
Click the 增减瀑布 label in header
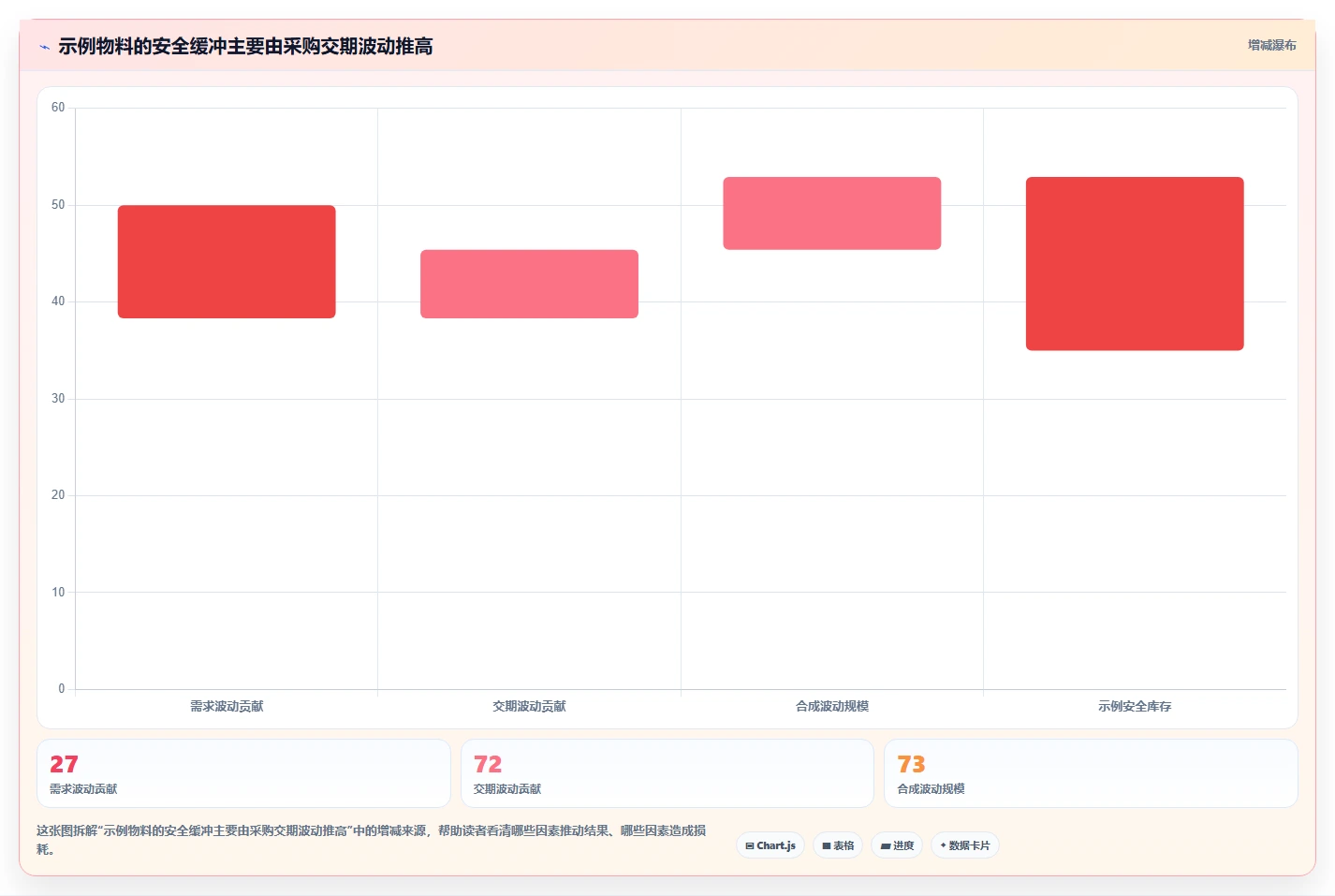[x=1271, y=45]
